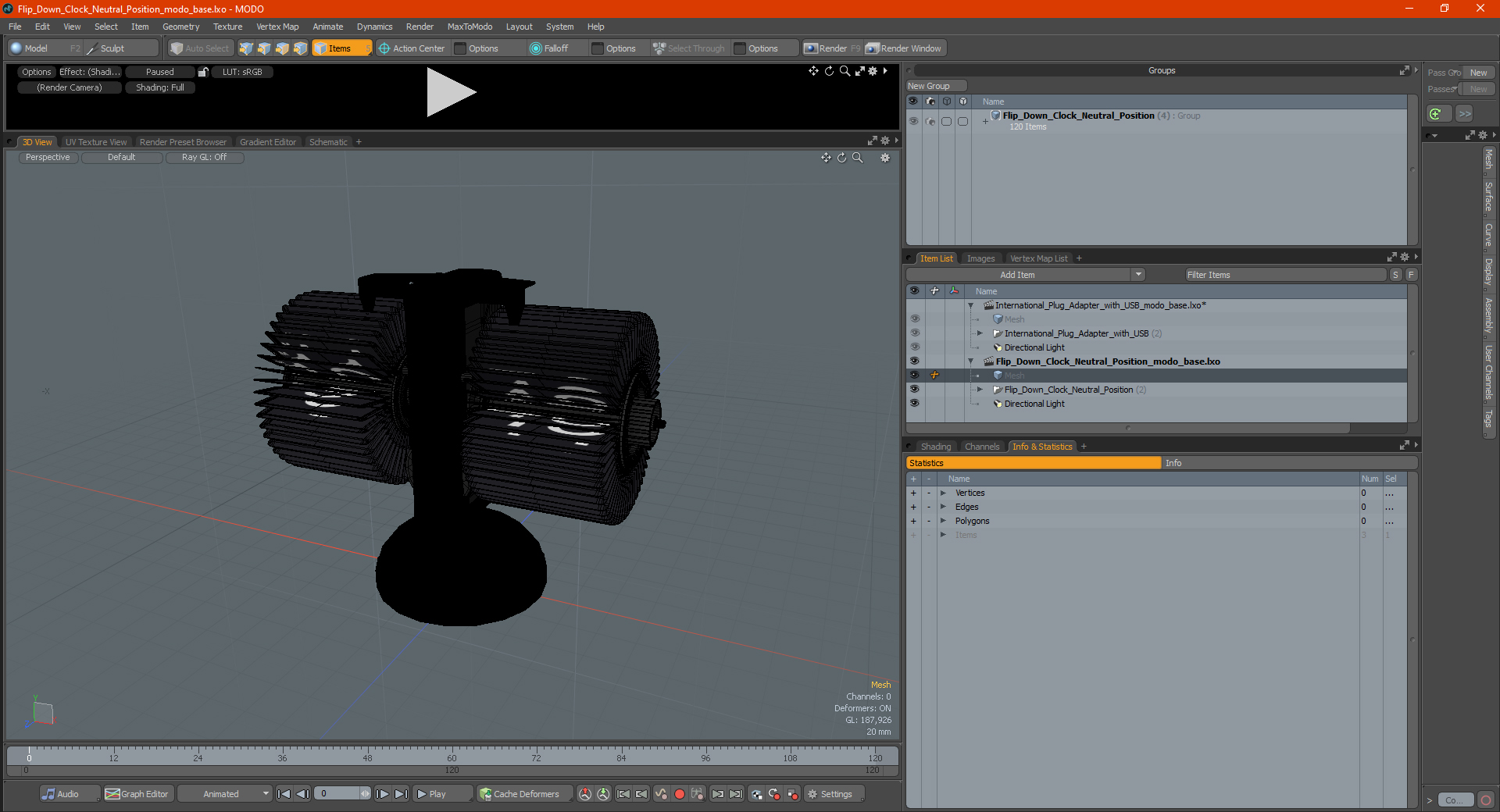
Task: Click the current frame number field
Action: point(337,794)
